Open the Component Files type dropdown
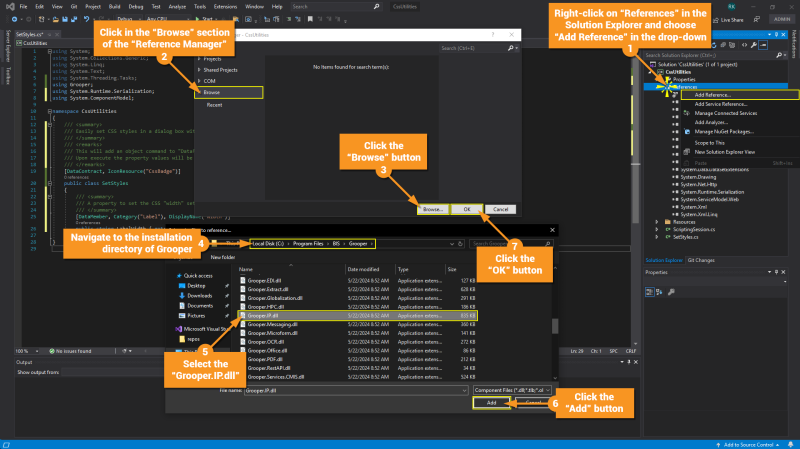The image size is (800, 449). [512, 390]
